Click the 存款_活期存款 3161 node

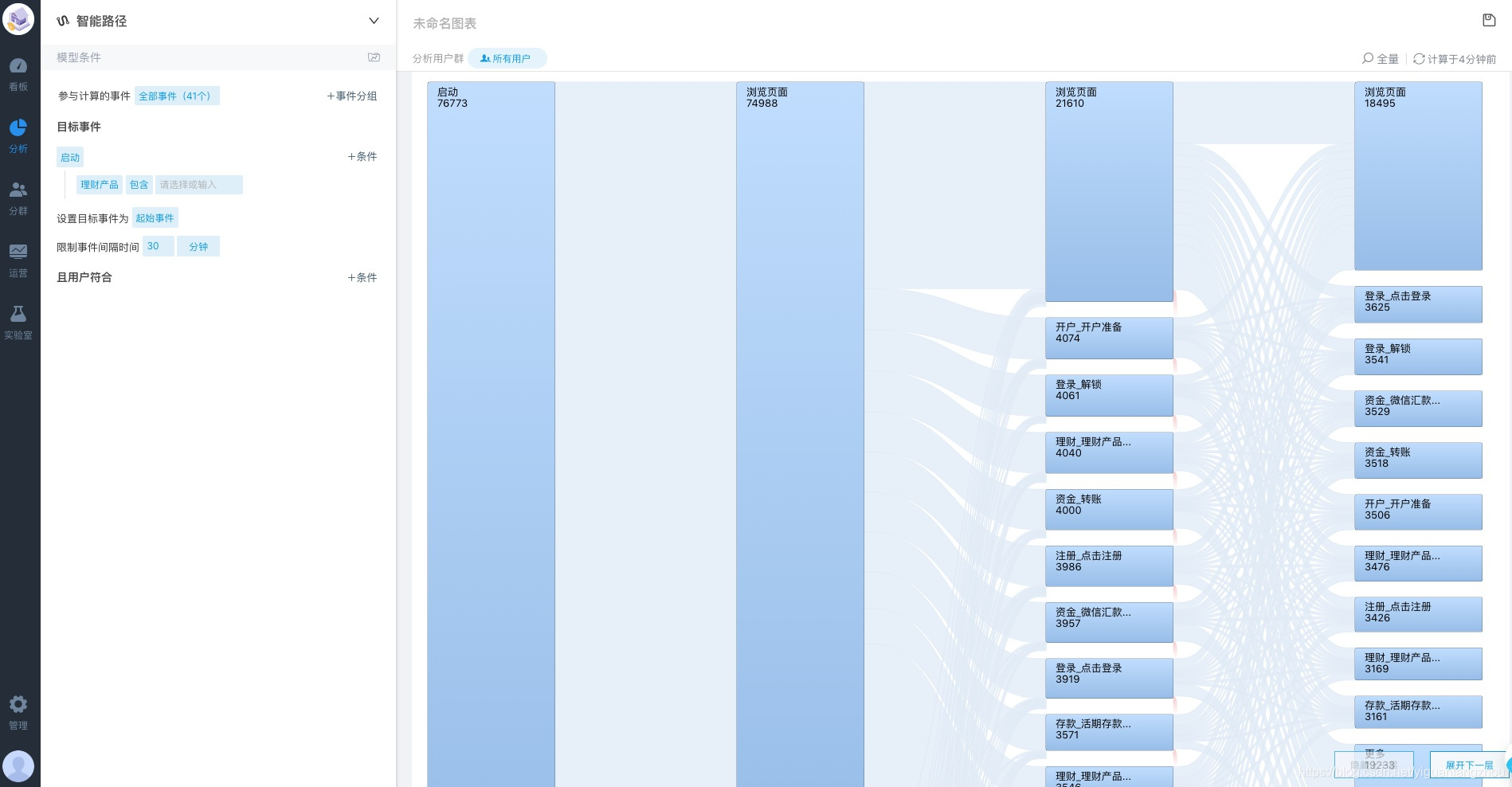[x=1418, y=712]
